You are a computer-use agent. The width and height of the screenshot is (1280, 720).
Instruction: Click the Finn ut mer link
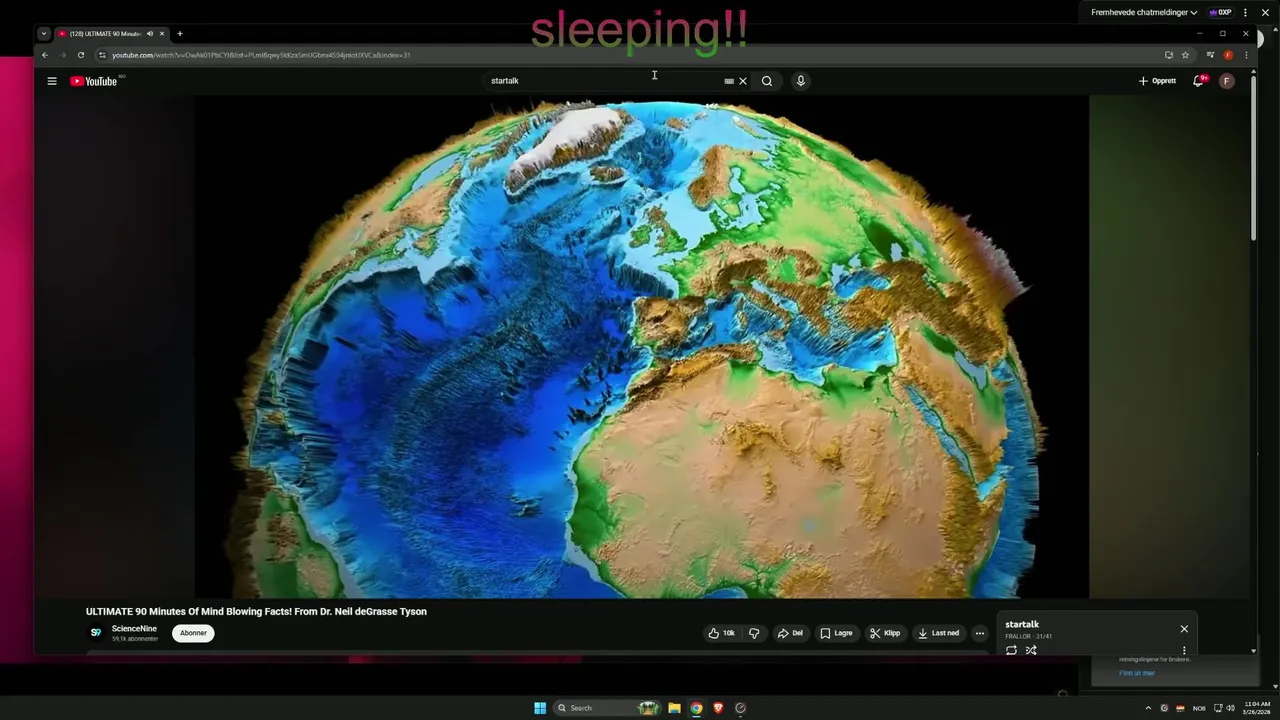[x=1137, y=673]
